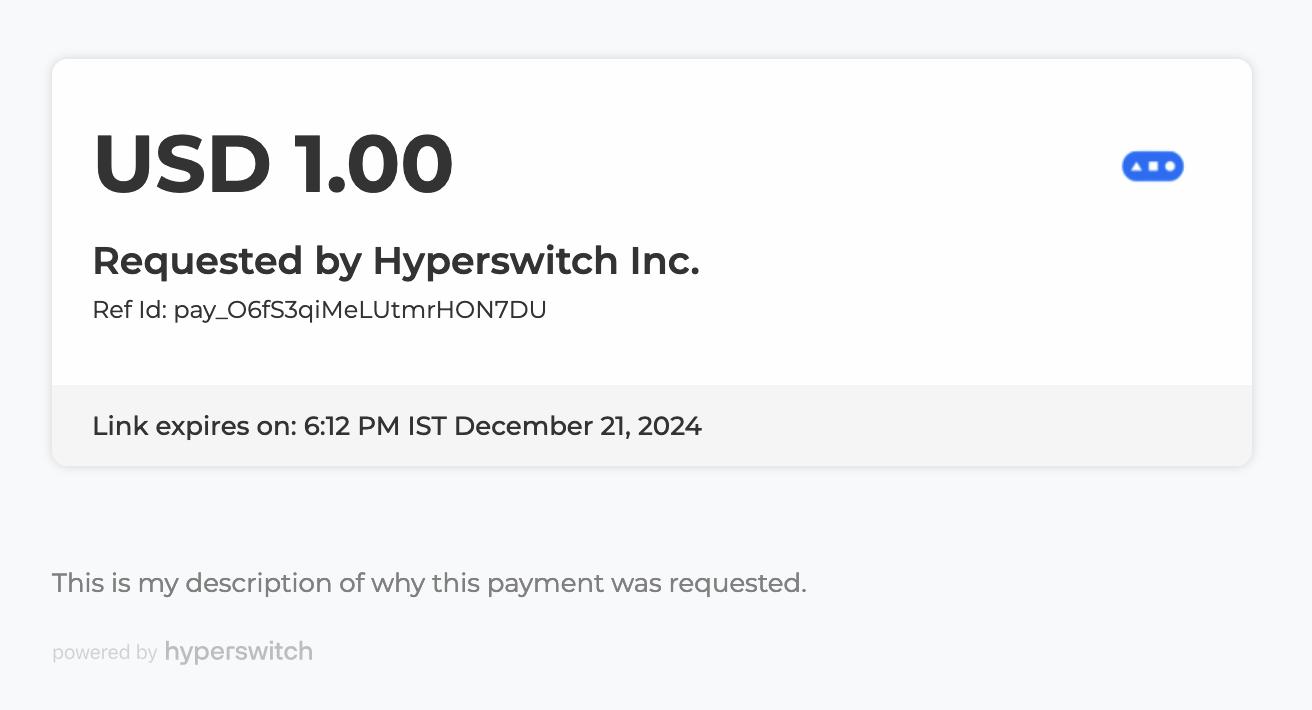Screen dimensions: 1312x710
Task: Click the 'IST' timezone text
Action: point(427,427)
